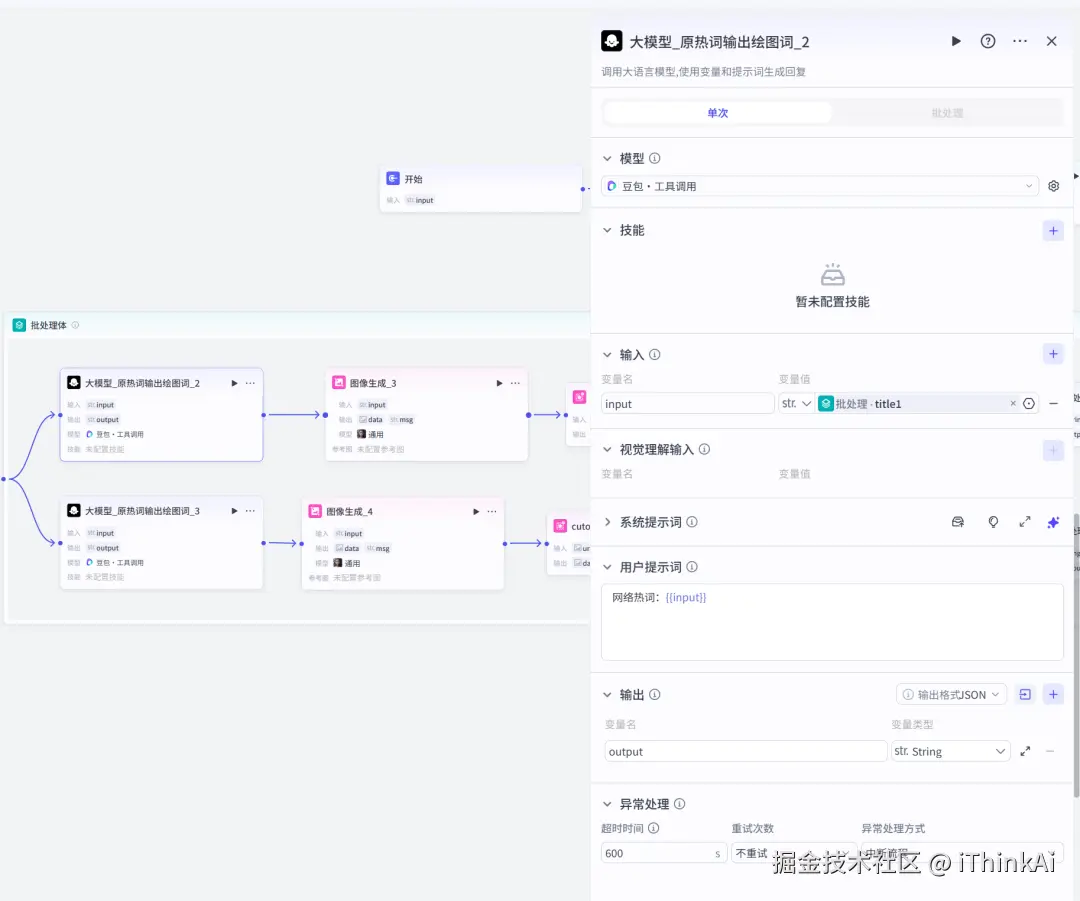This screenshot has height=901, width=1080.
Task: Open more menu on 大模型_原热词输出绘图词_3 node
Action: coord(250,510)
